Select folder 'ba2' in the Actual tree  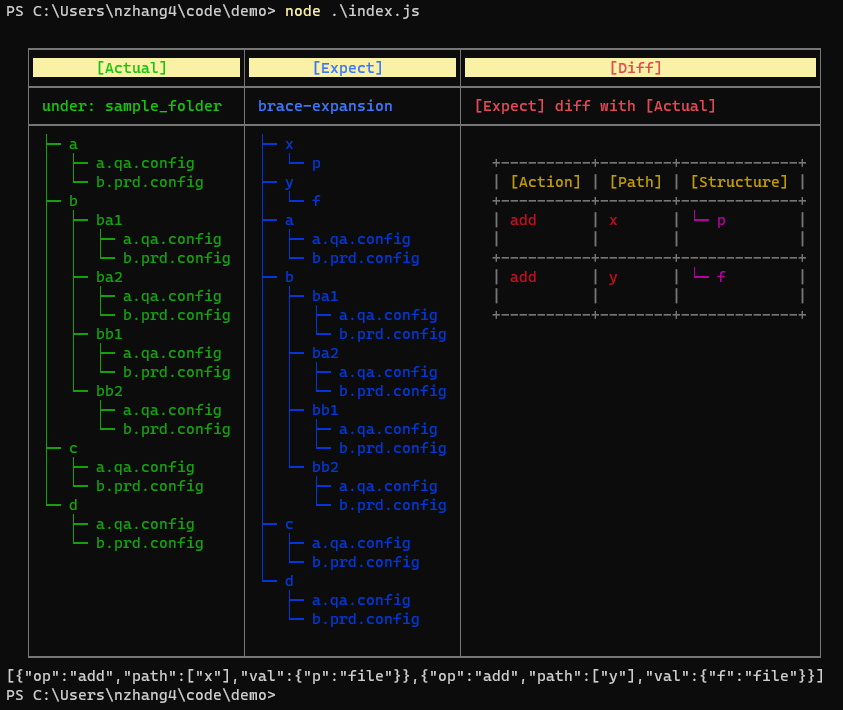click(109, 277)
